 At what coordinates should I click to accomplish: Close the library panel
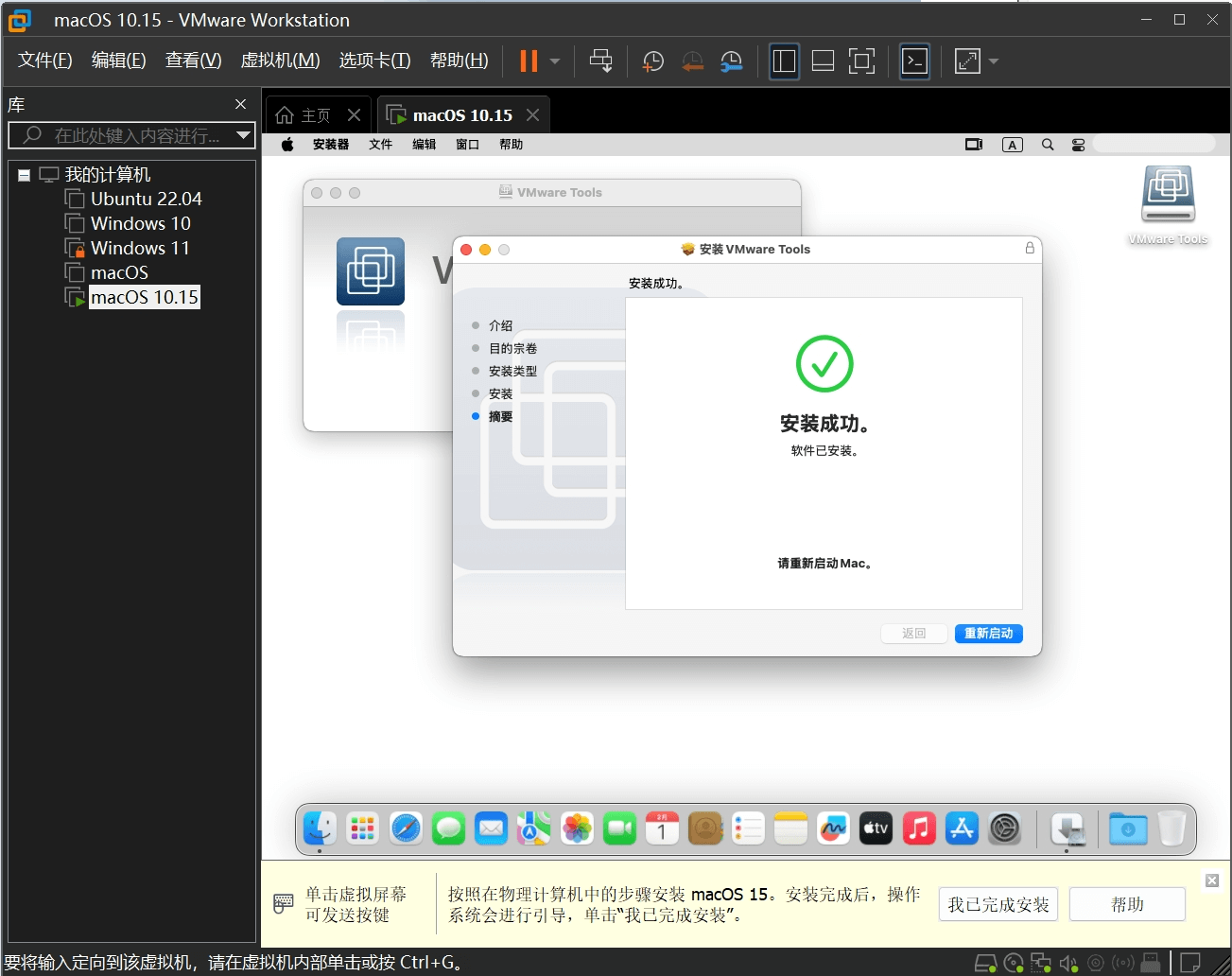point(240,104)
